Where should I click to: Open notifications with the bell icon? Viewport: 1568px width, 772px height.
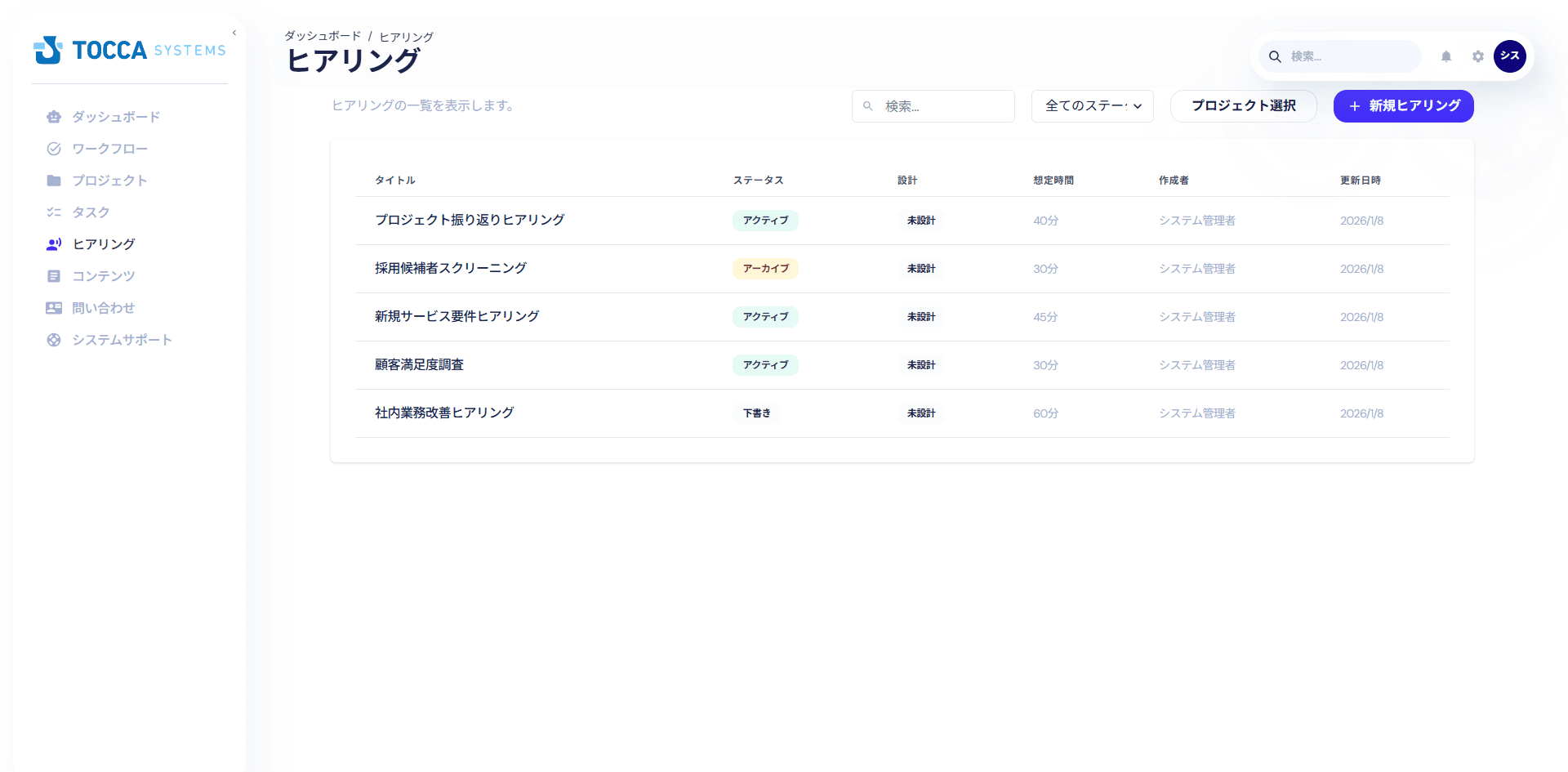(x=1445, y=56)
